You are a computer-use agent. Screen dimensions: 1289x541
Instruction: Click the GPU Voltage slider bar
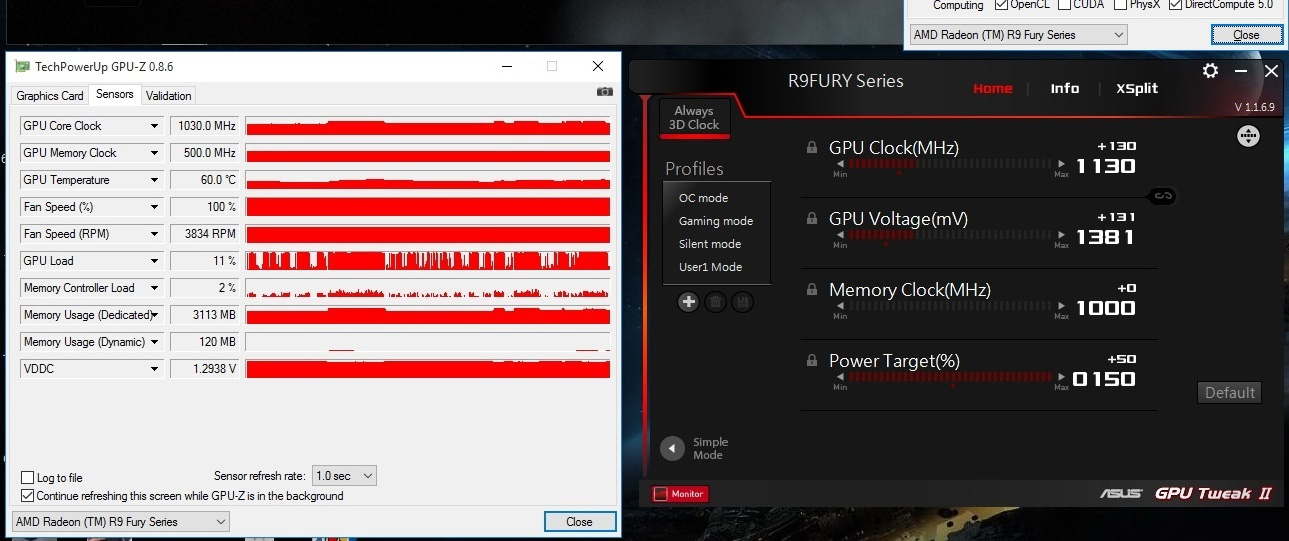tap(949, 235)
